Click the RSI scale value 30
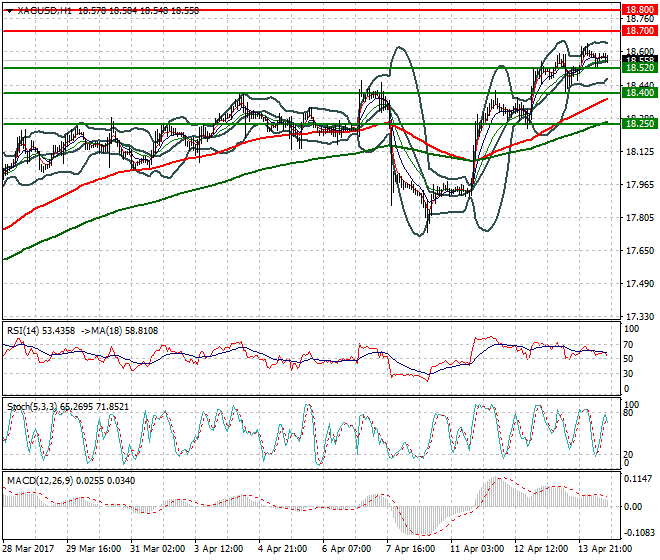This screenshot has width=660, height=560. point(628,373)
